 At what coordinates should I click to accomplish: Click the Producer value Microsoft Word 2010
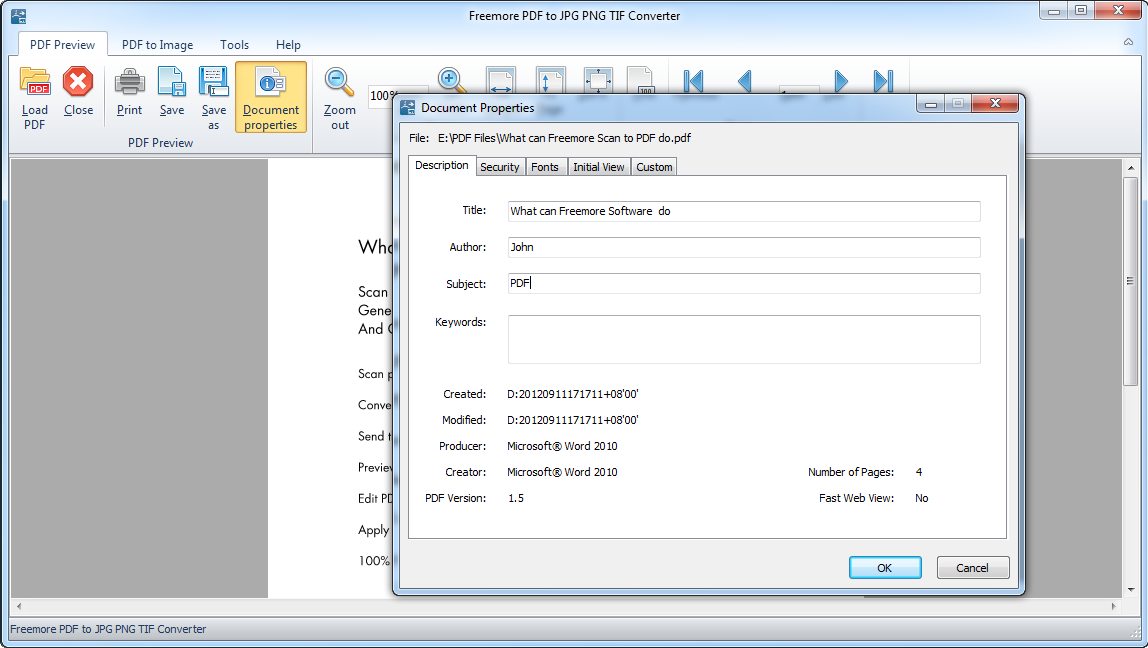click(562, 446)
